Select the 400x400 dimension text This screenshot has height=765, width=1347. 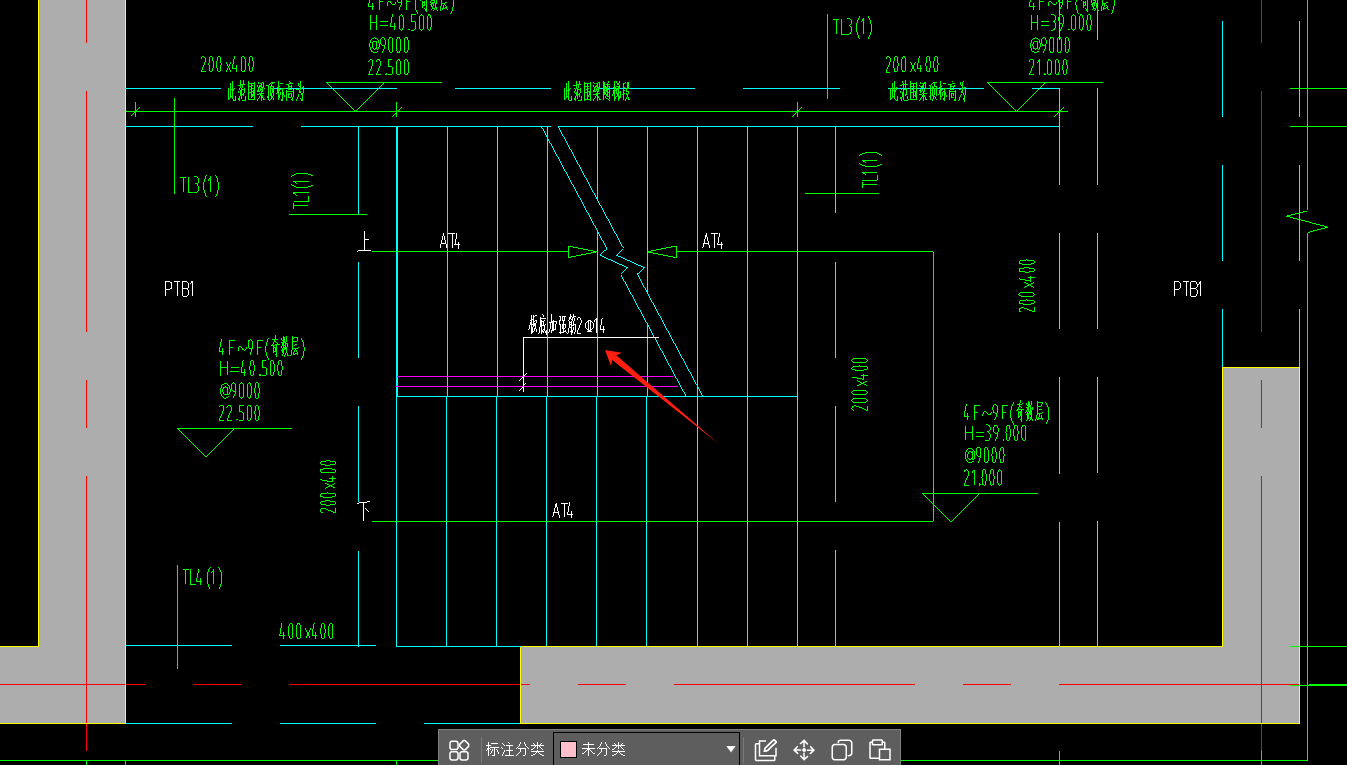click(x=306, y=632)
